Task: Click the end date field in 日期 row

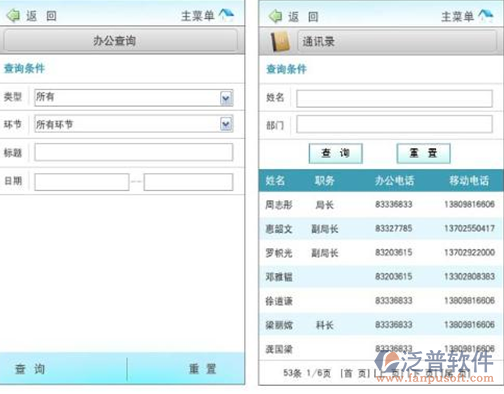Action: 188,182
